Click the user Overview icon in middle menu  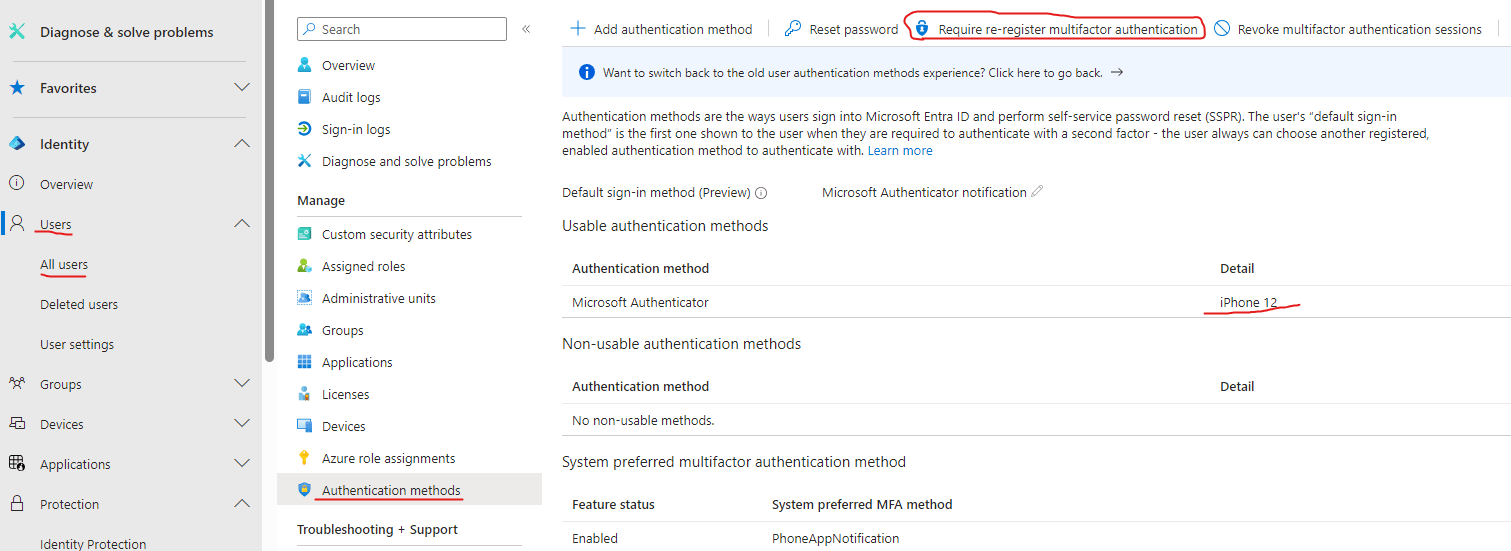coord(305,65)
